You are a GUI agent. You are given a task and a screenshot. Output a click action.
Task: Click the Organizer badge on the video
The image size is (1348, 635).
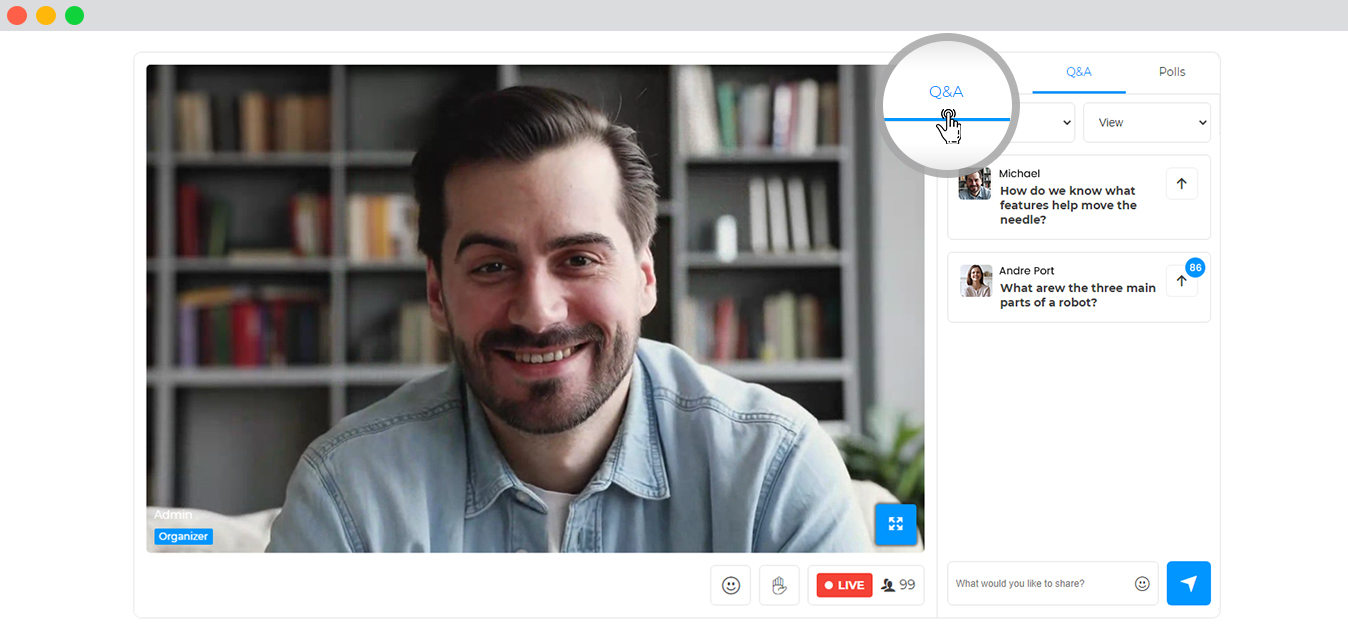(x=183, y=536)
